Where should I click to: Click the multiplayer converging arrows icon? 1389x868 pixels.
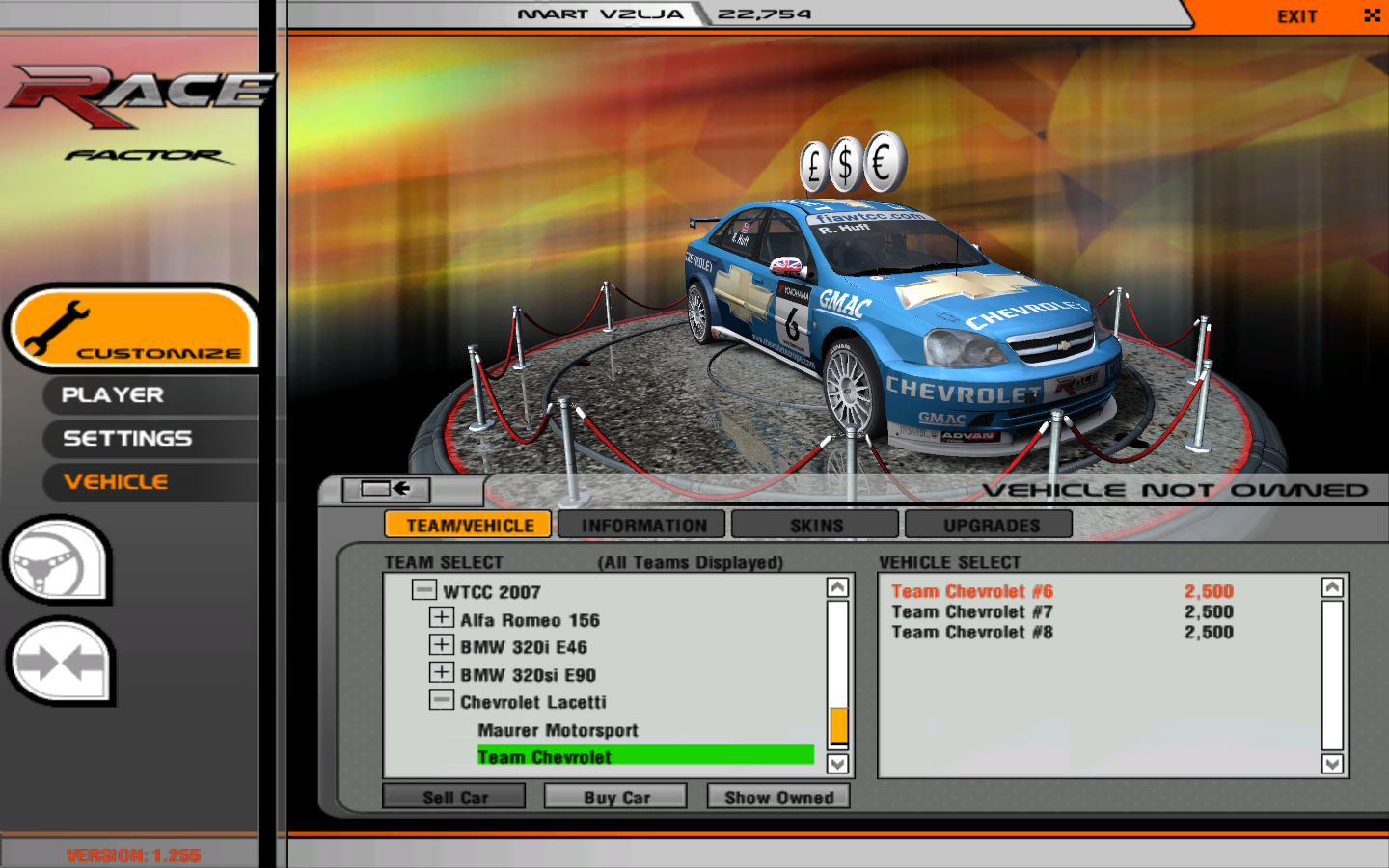tap(61, 662)
